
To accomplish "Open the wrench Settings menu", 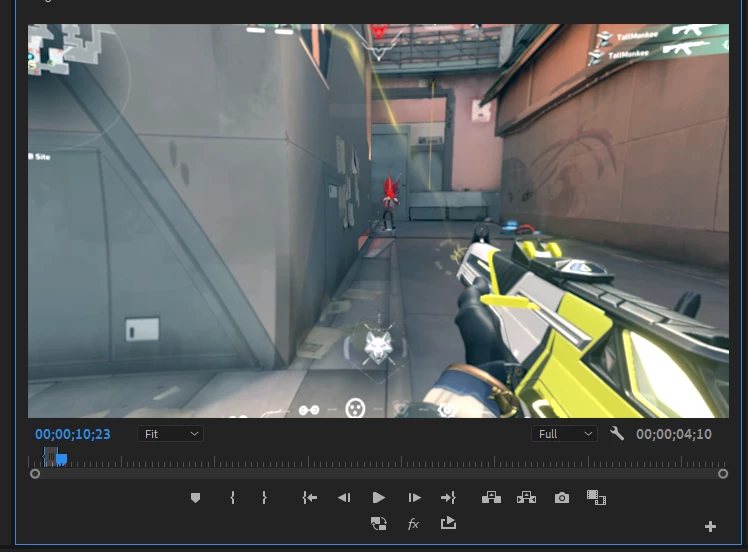I will 617,433.
